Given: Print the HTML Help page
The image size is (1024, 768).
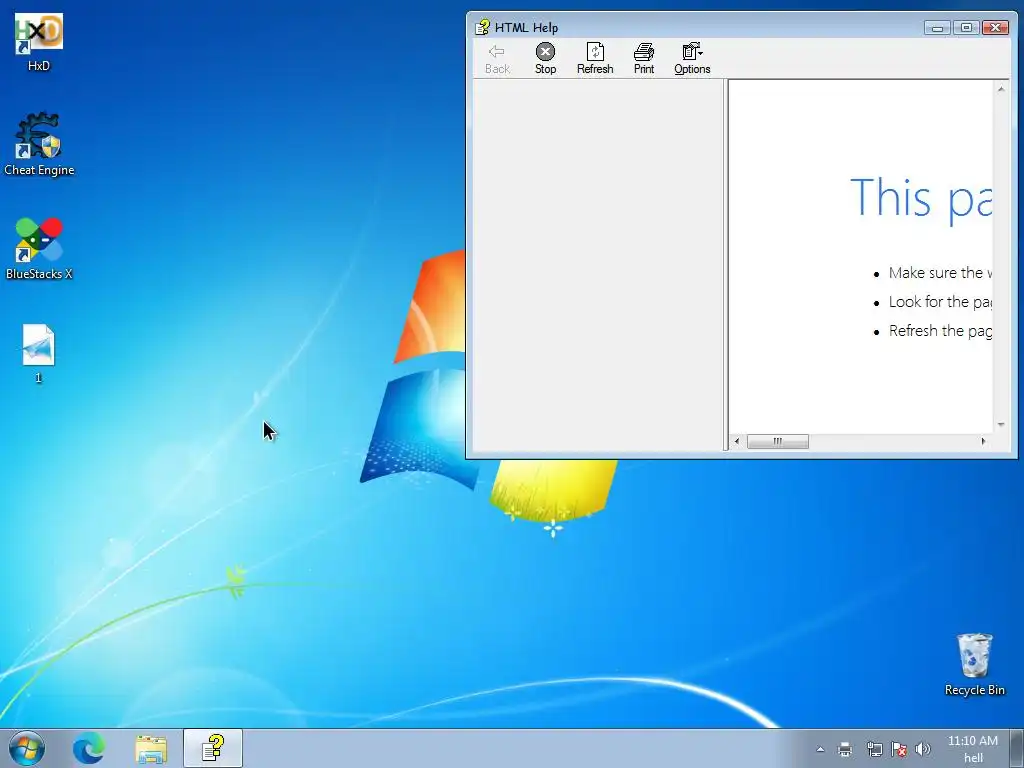Looking at the screenshot, I should [x=643, y=59].
